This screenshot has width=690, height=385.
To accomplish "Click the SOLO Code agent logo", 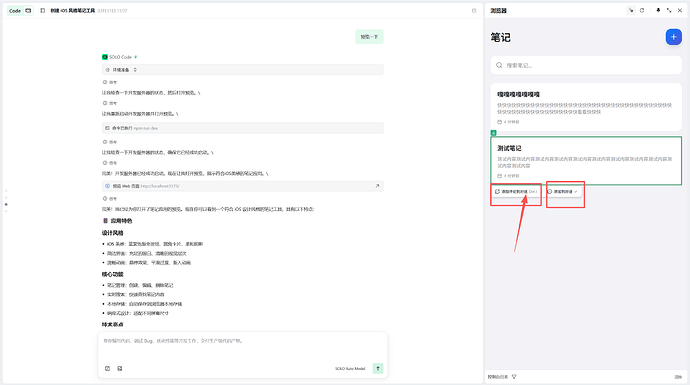I will 105,57.
